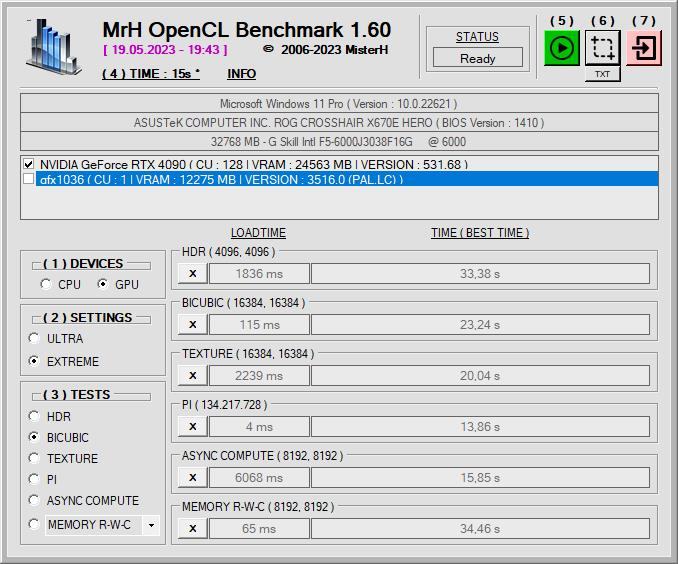This screenshot has width=678, height=564.
Task: Choose the EXTREME setting
Action: (x=34, y=361)
